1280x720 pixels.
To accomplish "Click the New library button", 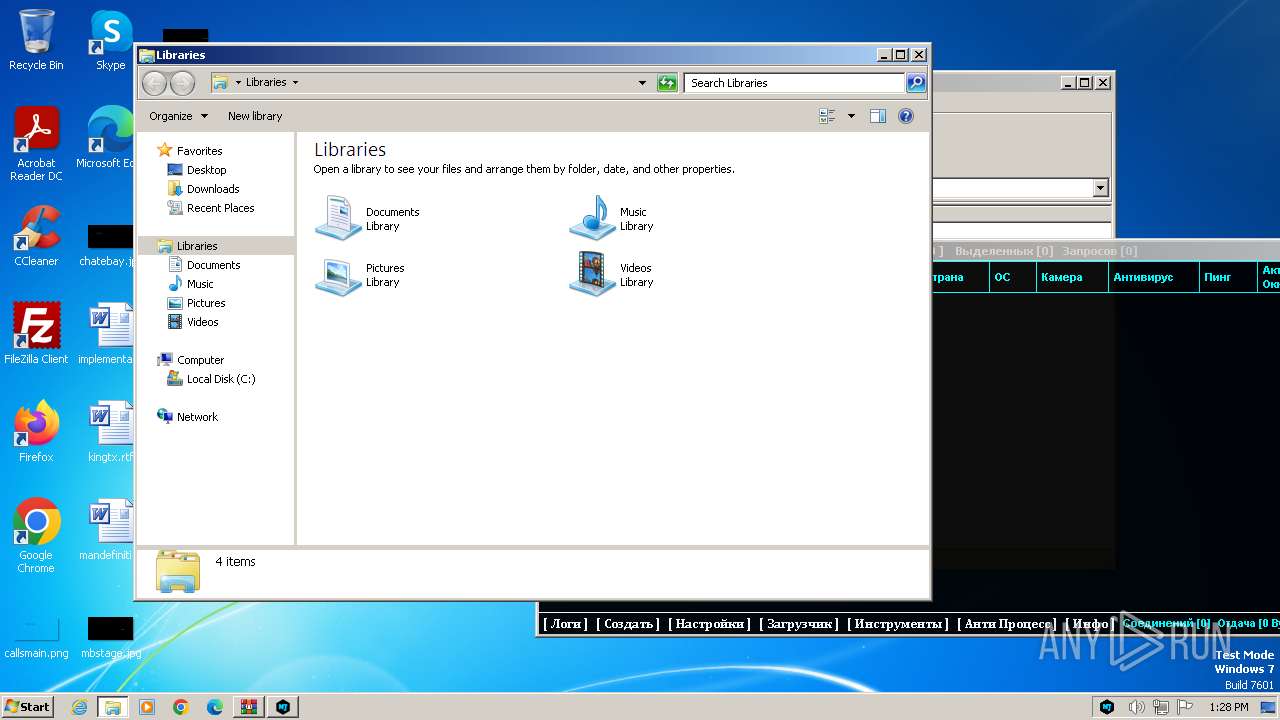I will pos(255,116).
